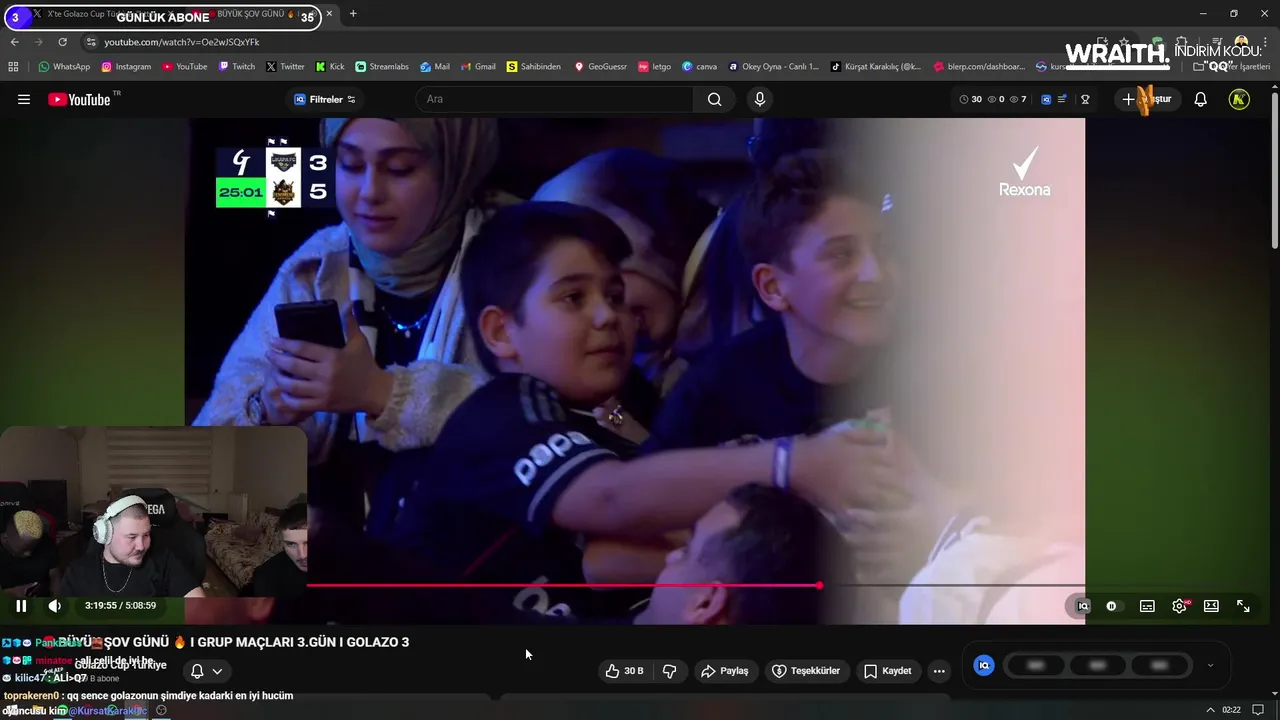1280x720 pixels.
Task: Enter fullscreen mode
Action: coord(1243,606)
